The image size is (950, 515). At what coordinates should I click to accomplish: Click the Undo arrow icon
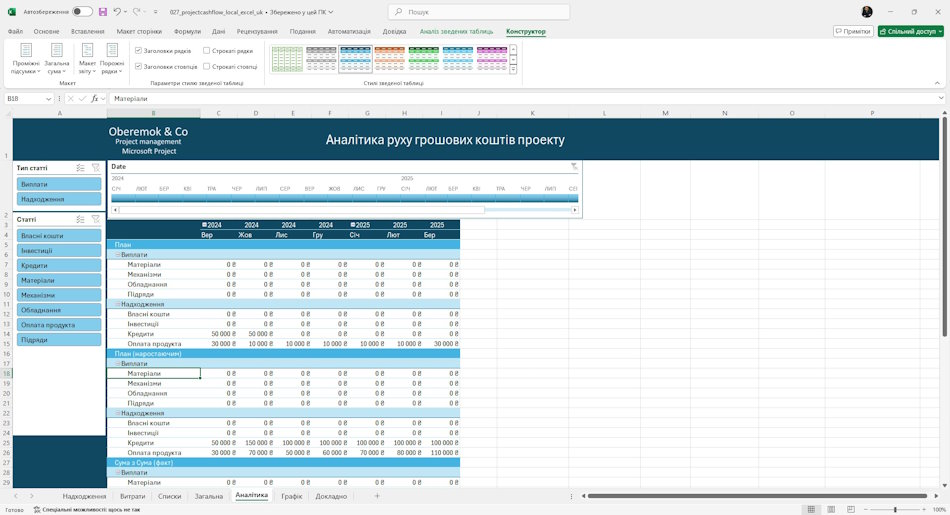117,12
